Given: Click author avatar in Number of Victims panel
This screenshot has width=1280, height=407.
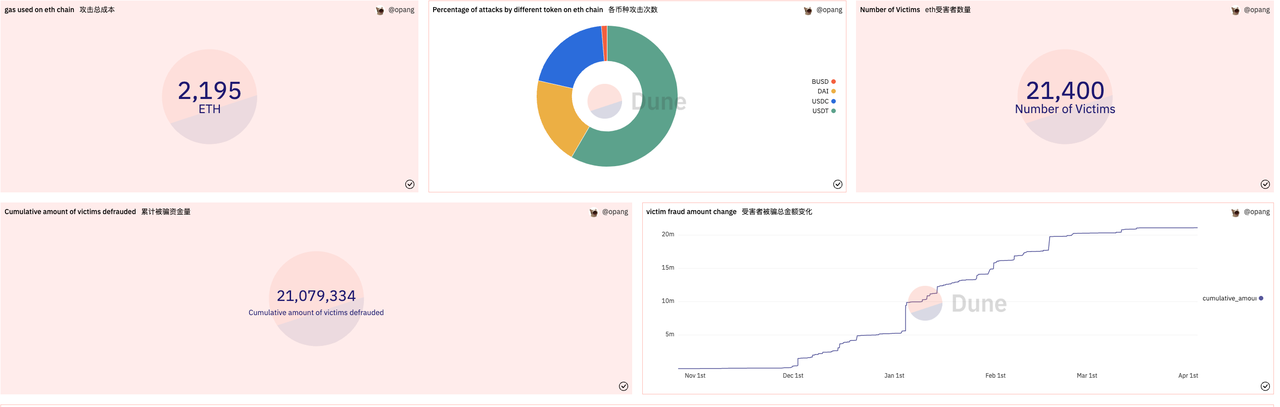Looking at the screenshot, I should click(x=1236, y=11).
